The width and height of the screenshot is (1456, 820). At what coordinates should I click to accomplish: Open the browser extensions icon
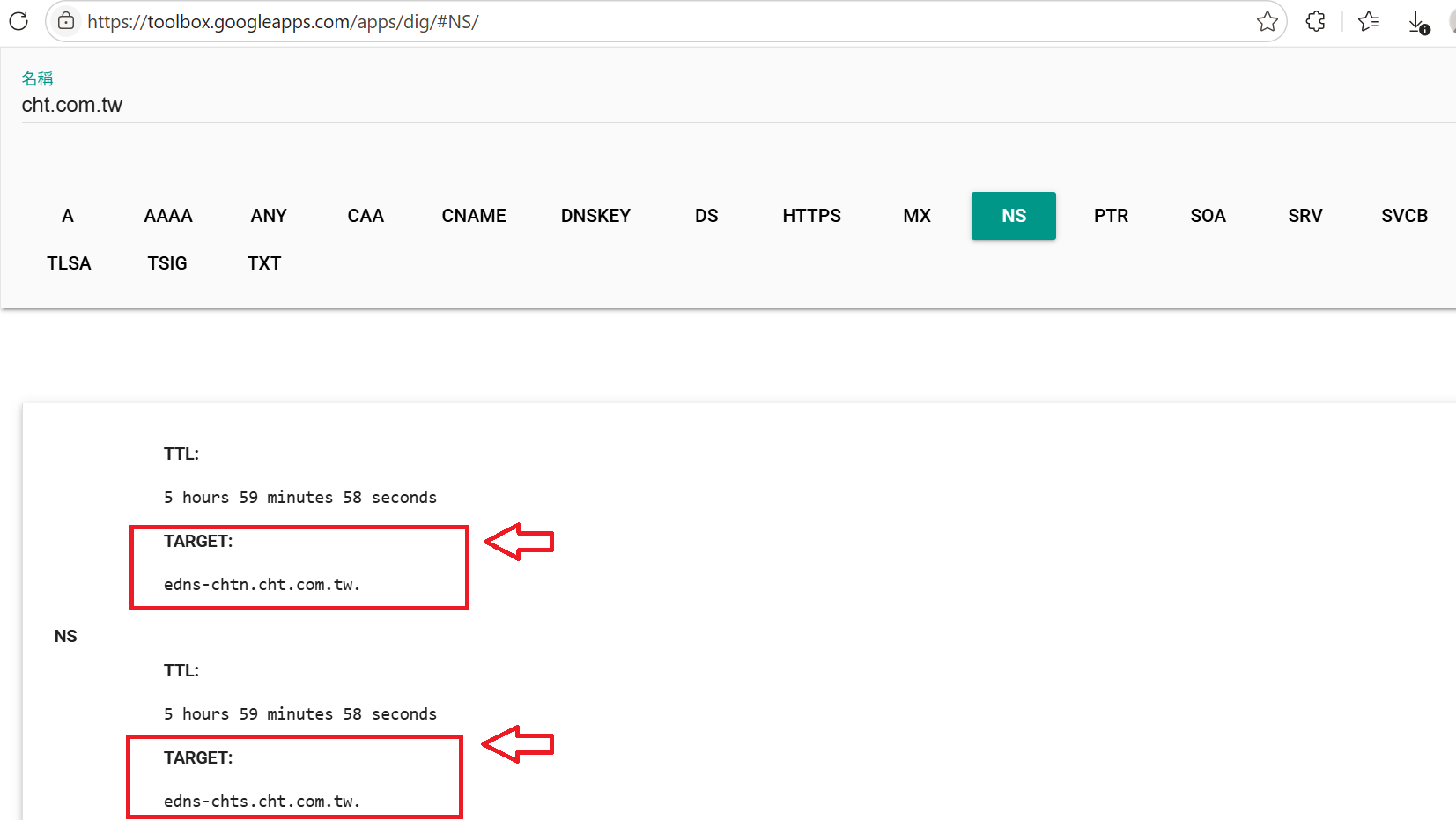1315,21
